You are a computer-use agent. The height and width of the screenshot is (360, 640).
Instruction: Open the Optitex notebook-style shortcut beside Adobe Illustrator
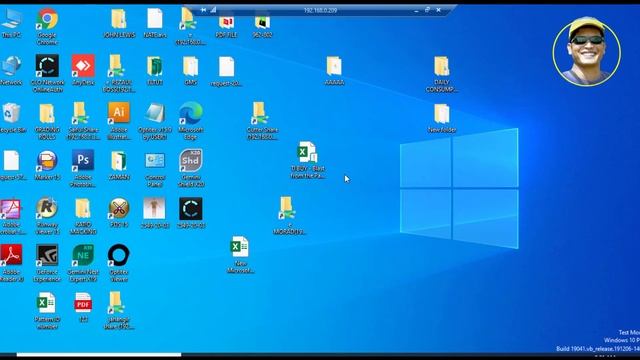tap(155, 113)
